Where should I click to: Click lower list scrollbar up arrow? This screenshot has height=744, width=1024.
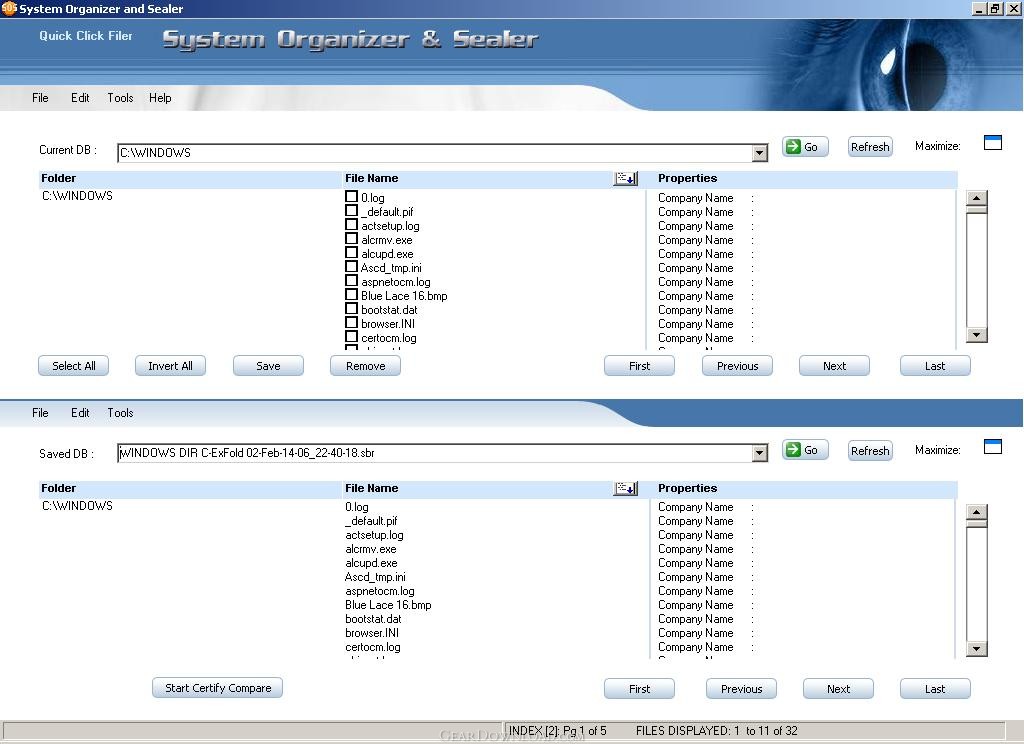[976, 511]
